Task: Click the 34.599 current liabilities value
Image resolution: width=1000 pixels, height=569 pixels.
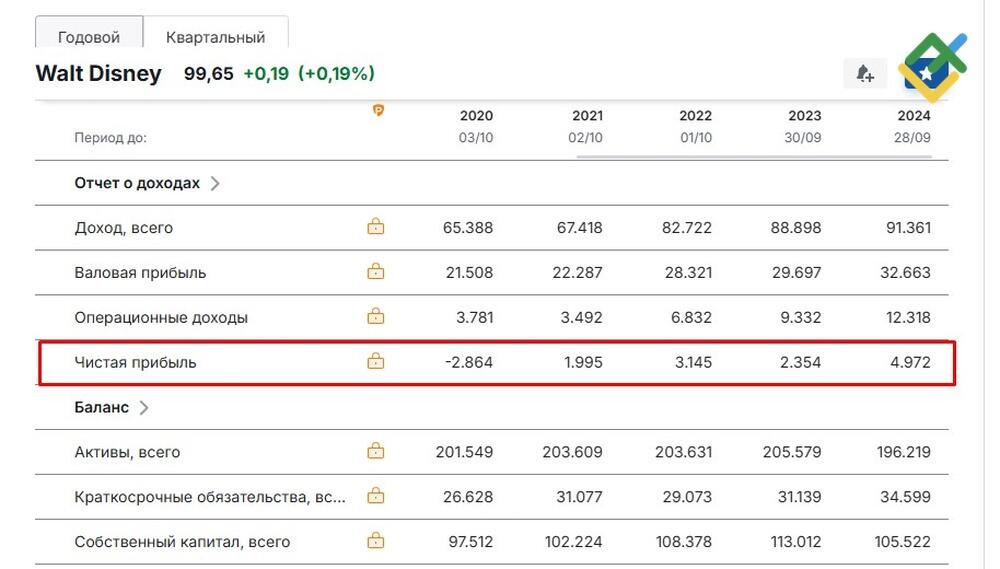Action: [x=906, y=497]
